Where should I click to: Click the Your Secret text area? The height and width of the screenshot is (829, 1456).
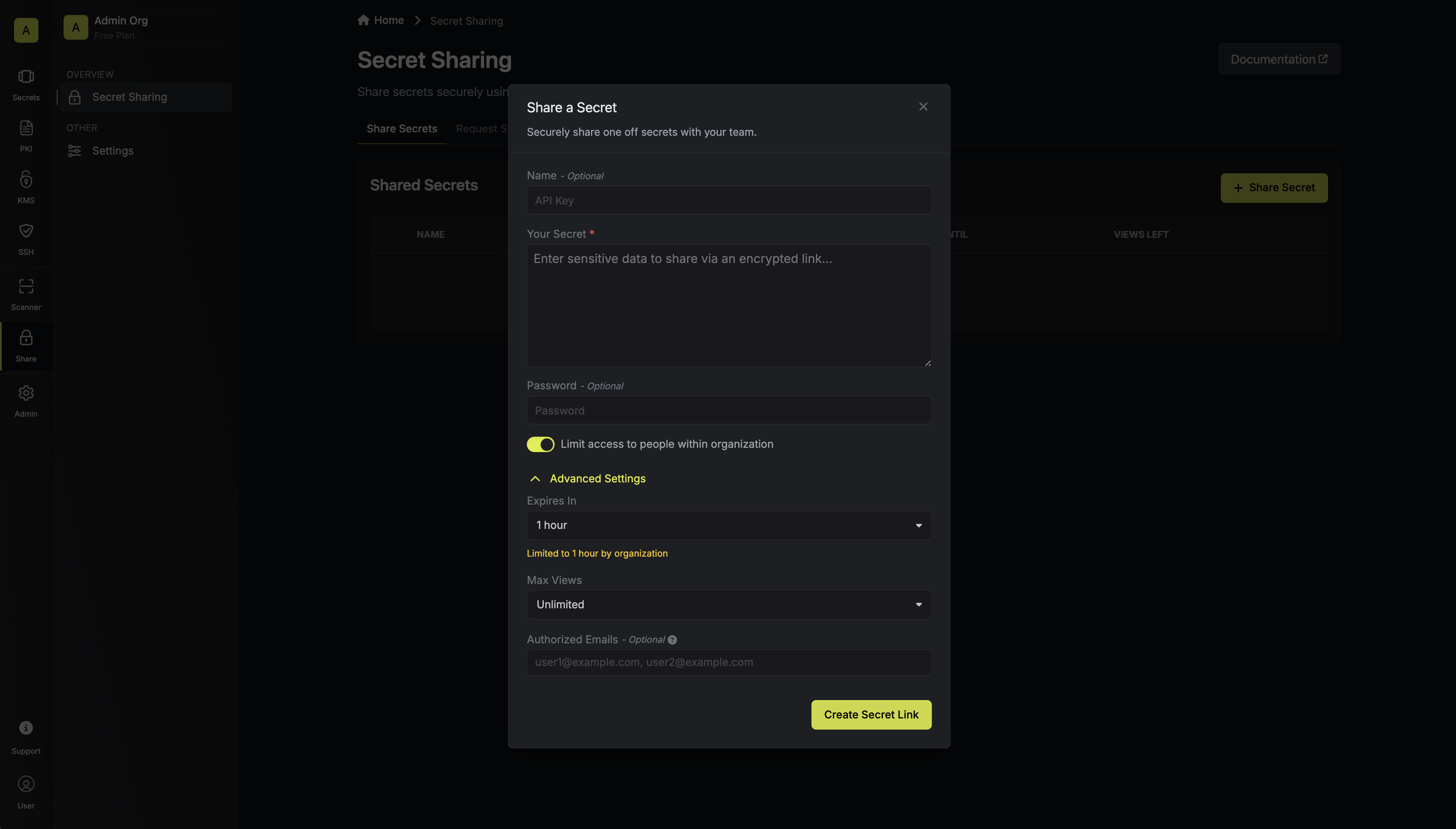[729, 306]
